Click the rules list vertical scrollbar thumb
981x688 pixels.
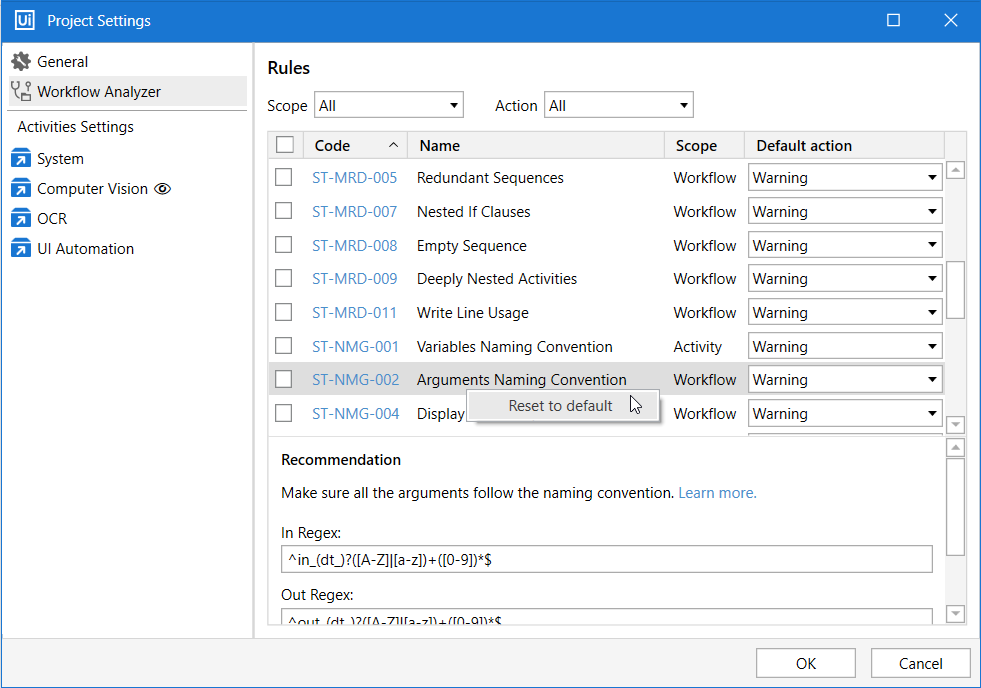point(955,289)
